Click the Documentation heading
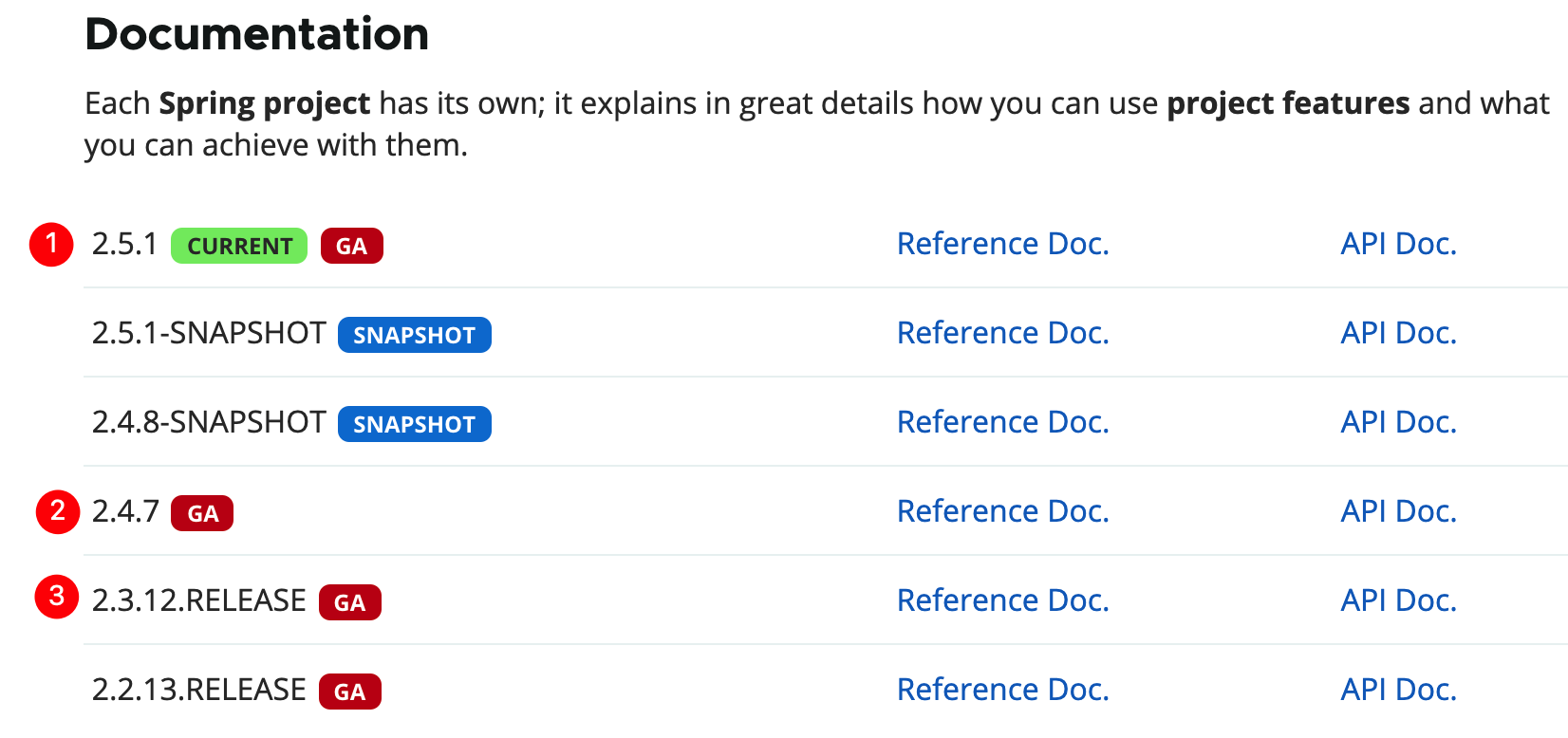 click(257, 34)
